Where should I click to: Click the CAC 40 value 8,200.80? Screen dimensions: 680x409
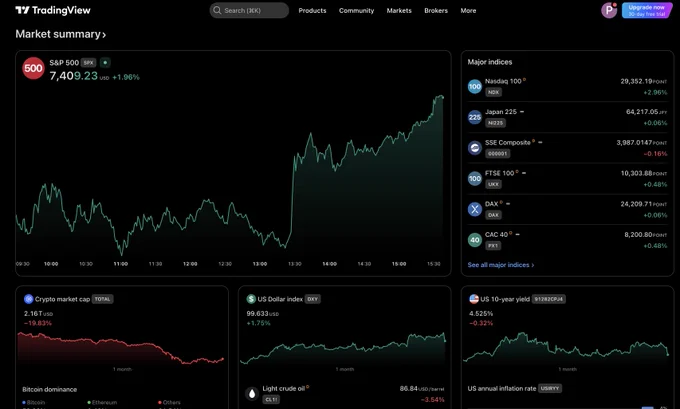(638, 235)
